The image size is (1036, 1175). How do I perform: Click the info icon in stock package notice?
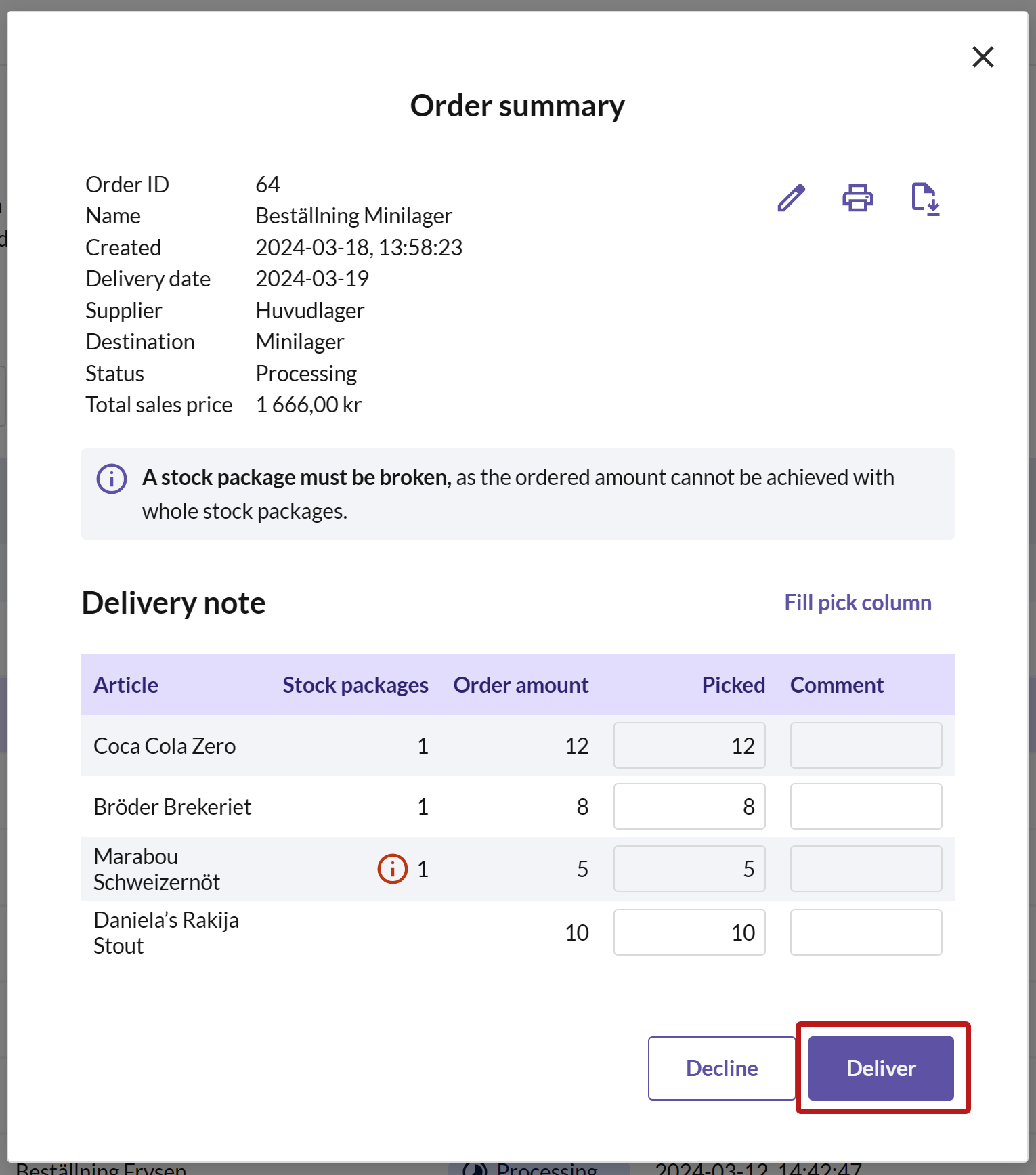[112, 479]
